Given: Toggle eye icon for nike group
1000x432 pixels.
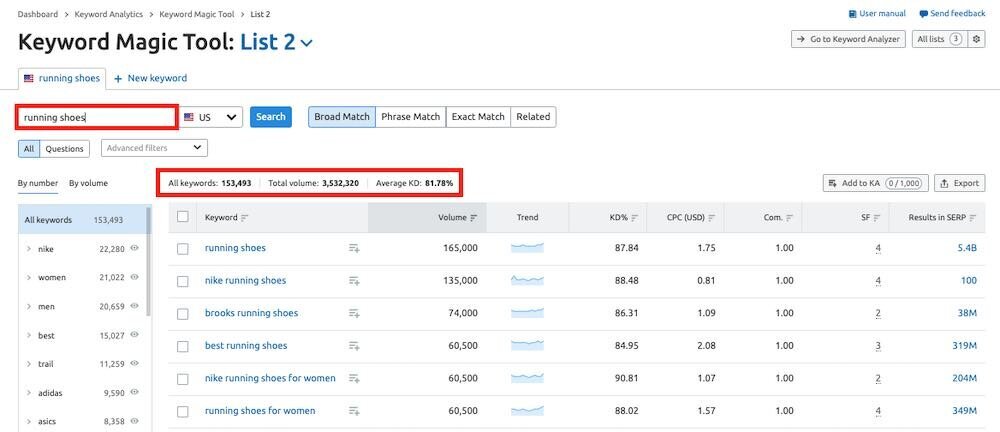Looking at the screenshot, I should coord(135,249).
